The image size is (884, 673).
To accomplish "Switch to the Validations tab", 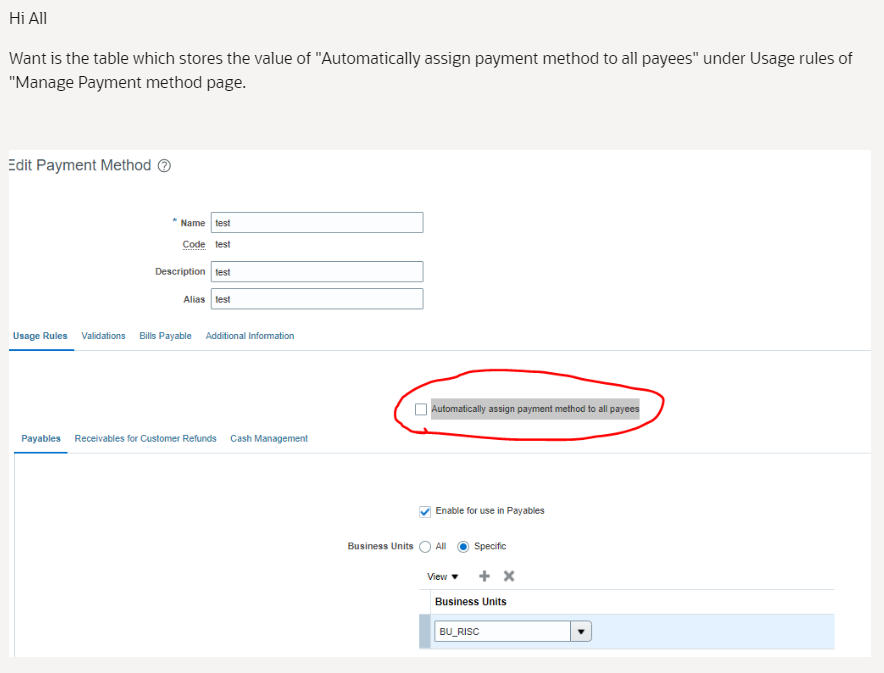I will [103, 336].
